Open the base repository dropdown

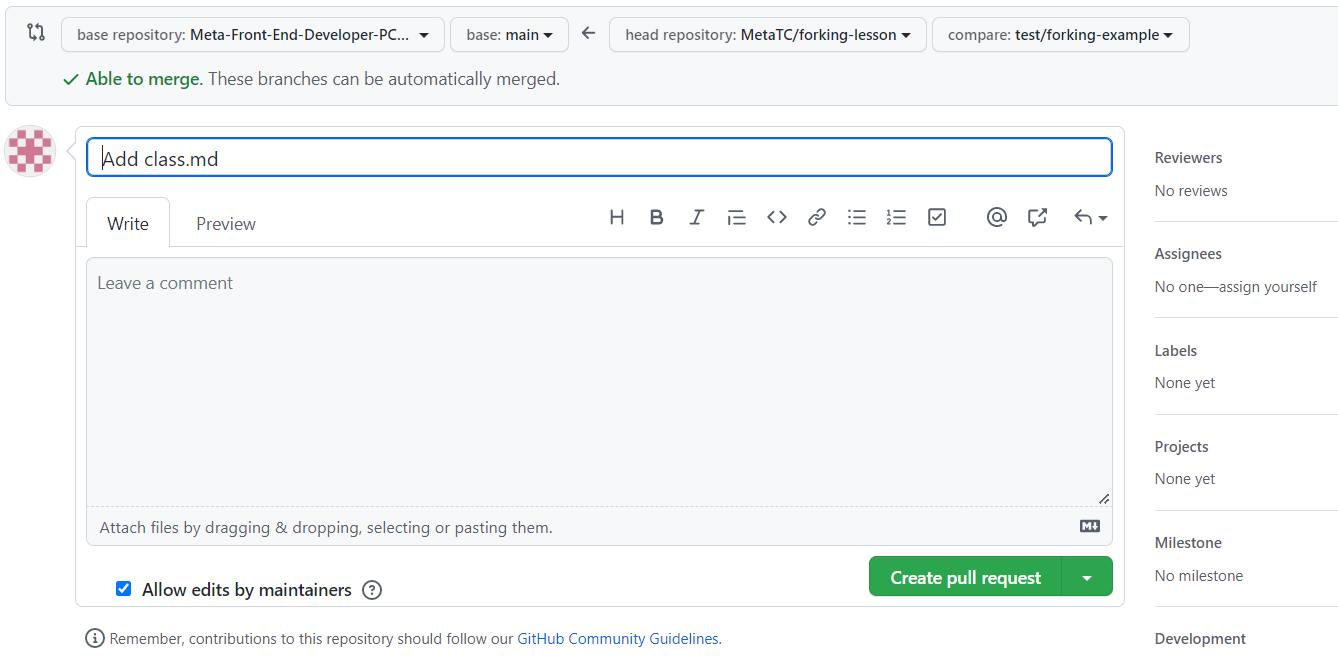point(252,35)
